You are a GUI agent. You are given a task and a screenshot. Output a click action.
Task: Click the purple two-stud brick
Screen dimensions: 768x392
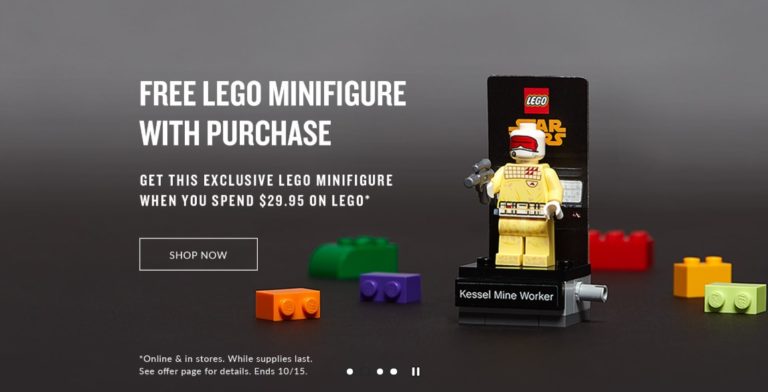pos(390,288)
